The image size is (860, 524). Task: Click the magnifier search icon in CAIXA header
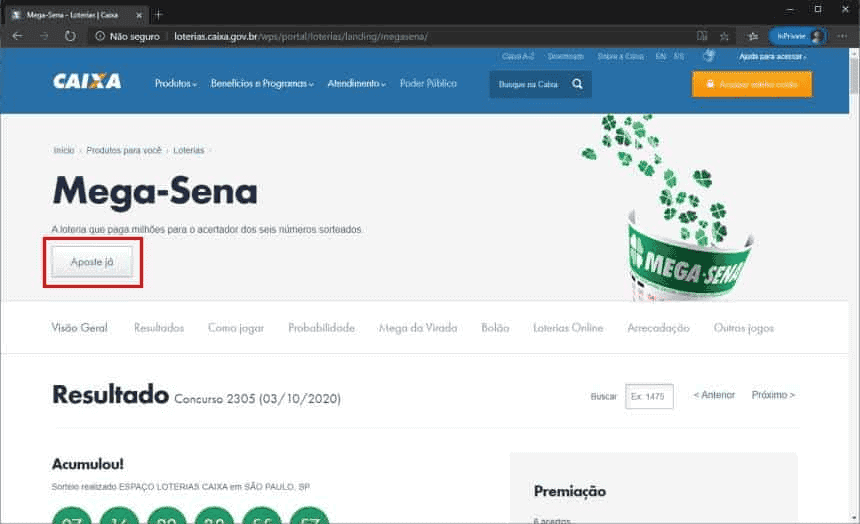pyautogui.click(x=578, y=84)
